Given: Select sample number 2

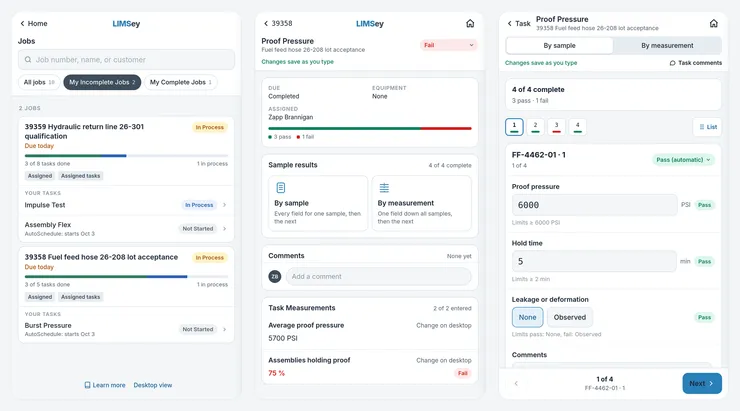Looking at the screenshot, I should point(535,126).
